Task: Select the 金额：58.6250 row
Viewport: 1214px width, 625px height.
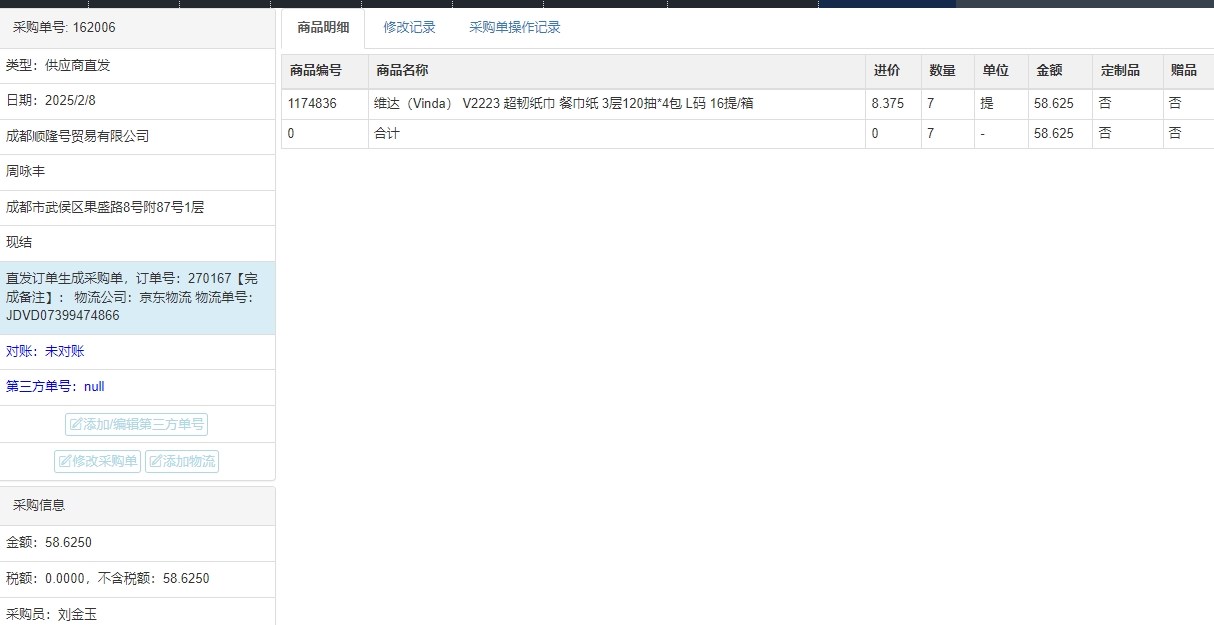Action: (137, 543)
